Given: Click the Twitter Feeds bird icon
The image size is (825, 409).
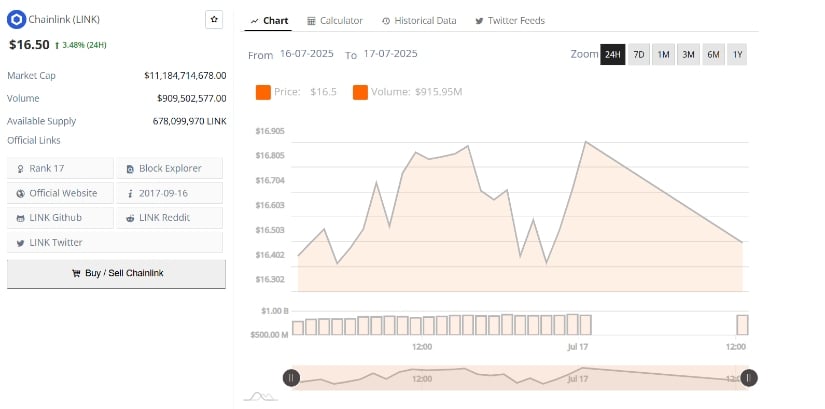Looking at the screenshot, I should (479, 21).
